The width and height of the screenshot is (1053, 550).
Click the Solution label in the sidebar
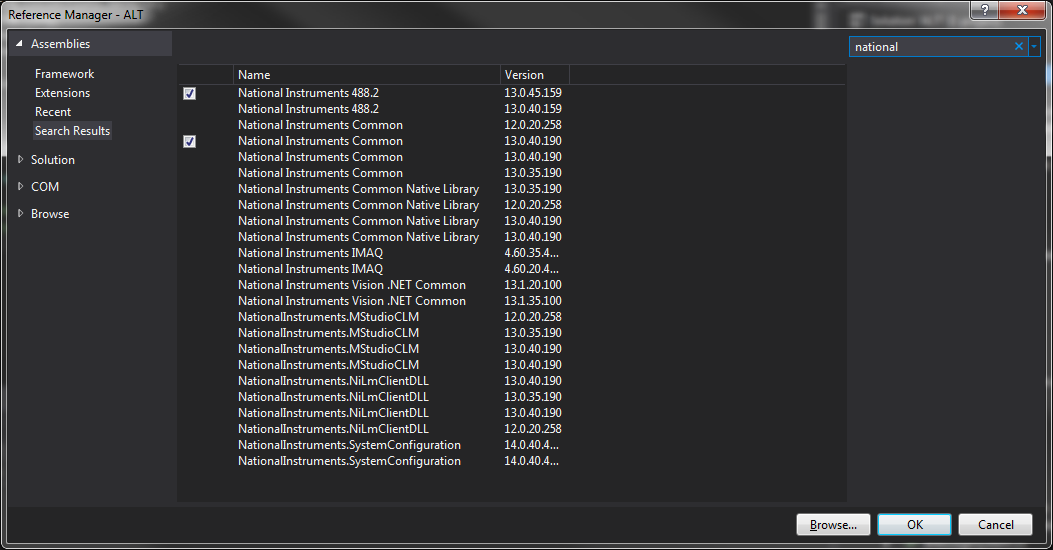pos(52,160)
